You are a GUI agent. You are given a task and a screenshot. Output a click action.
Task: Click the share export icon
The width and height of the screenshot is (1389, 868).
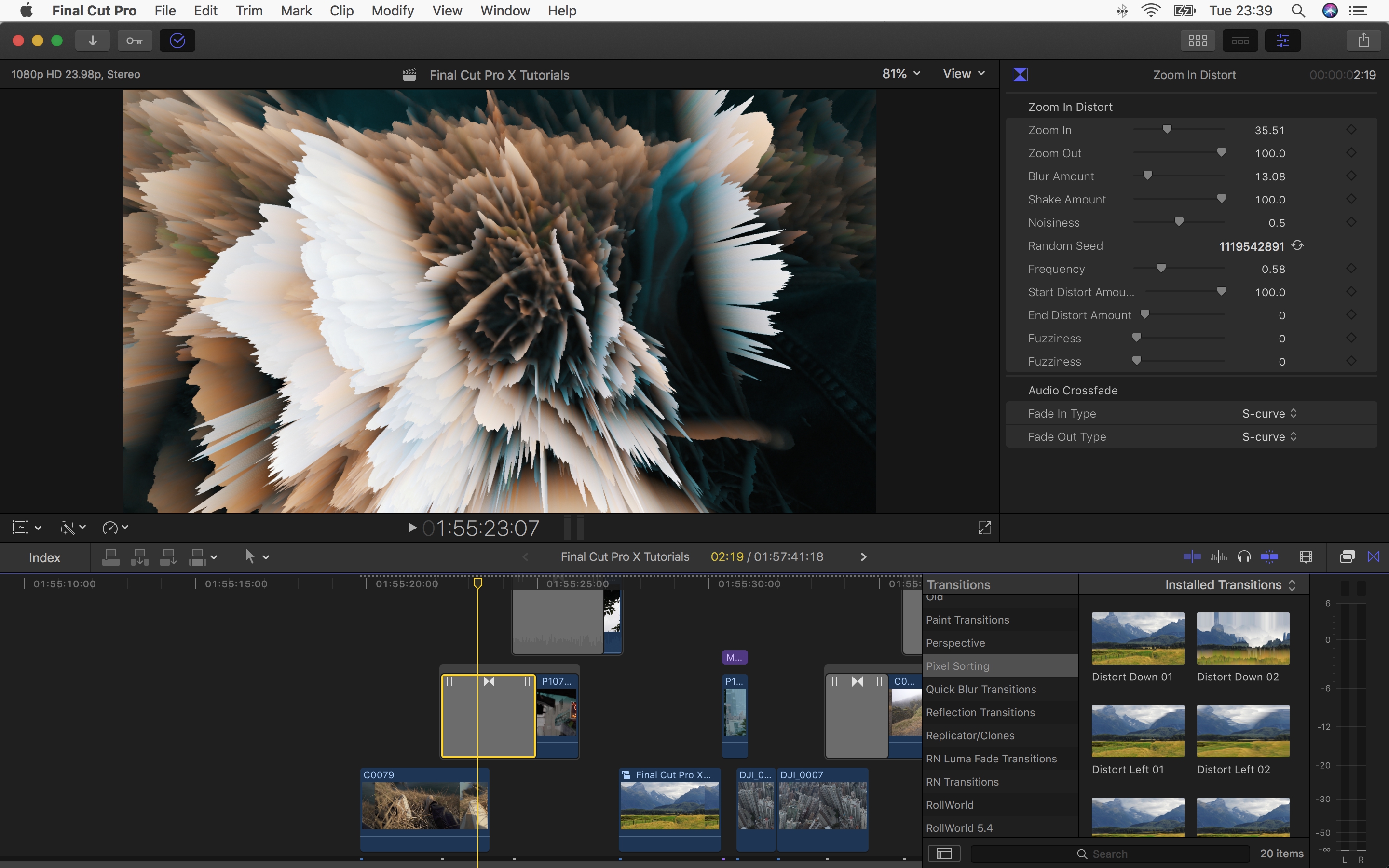1364,40
